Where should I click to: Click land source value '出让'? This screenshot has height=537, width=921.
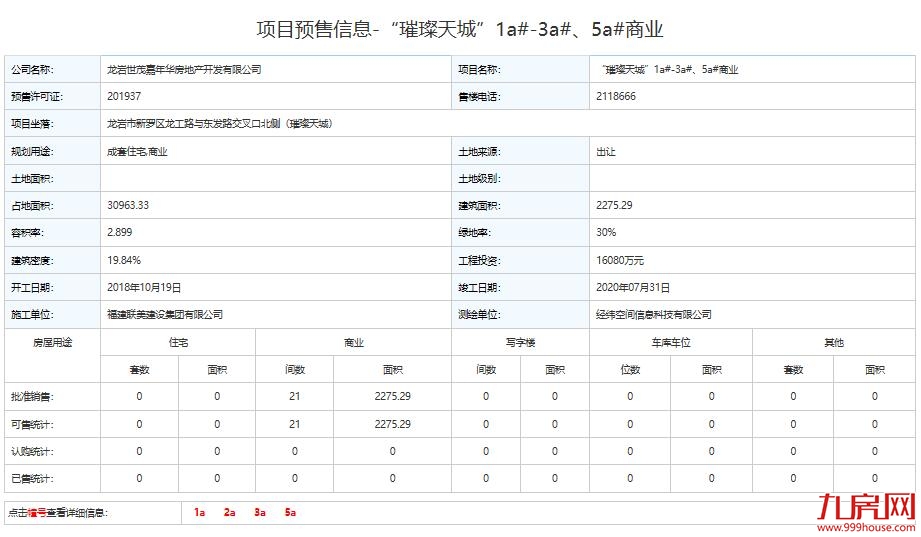[606, 152]
